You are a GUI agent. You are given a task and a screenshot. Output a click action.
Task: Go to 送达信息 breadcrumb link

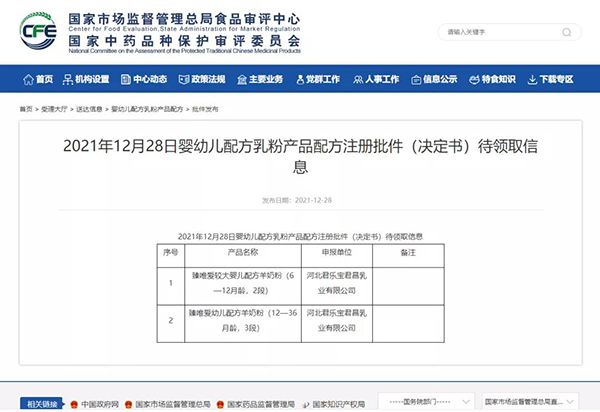point(89,109)
